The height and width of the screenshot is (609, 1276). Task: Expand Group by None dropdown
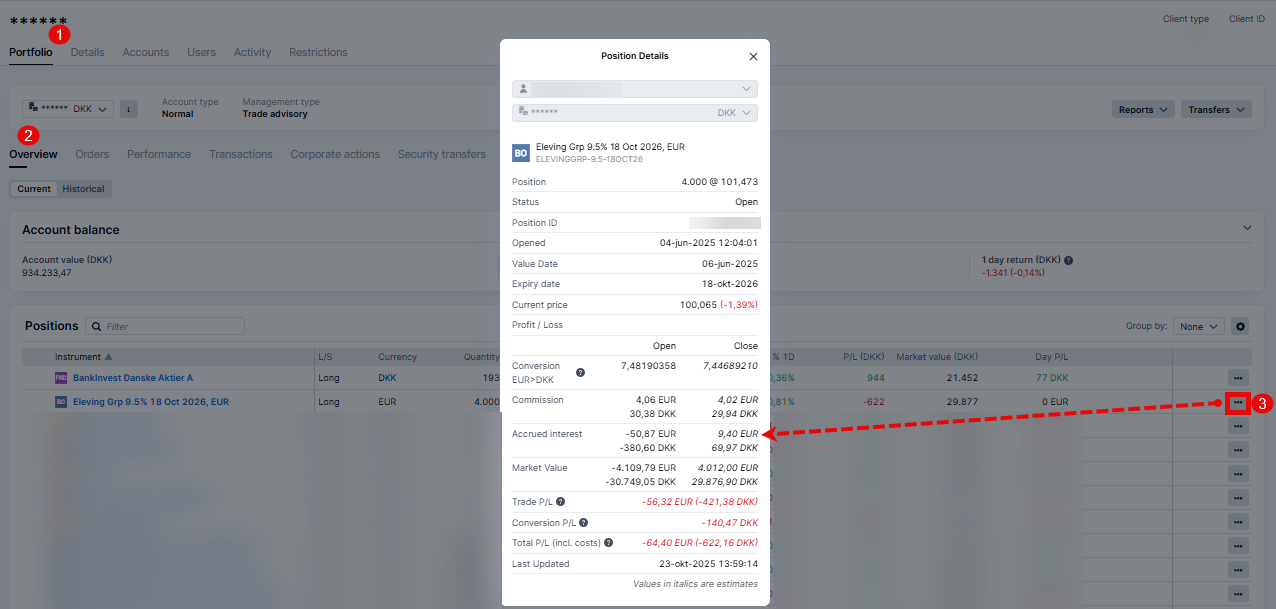[1200, 326]
